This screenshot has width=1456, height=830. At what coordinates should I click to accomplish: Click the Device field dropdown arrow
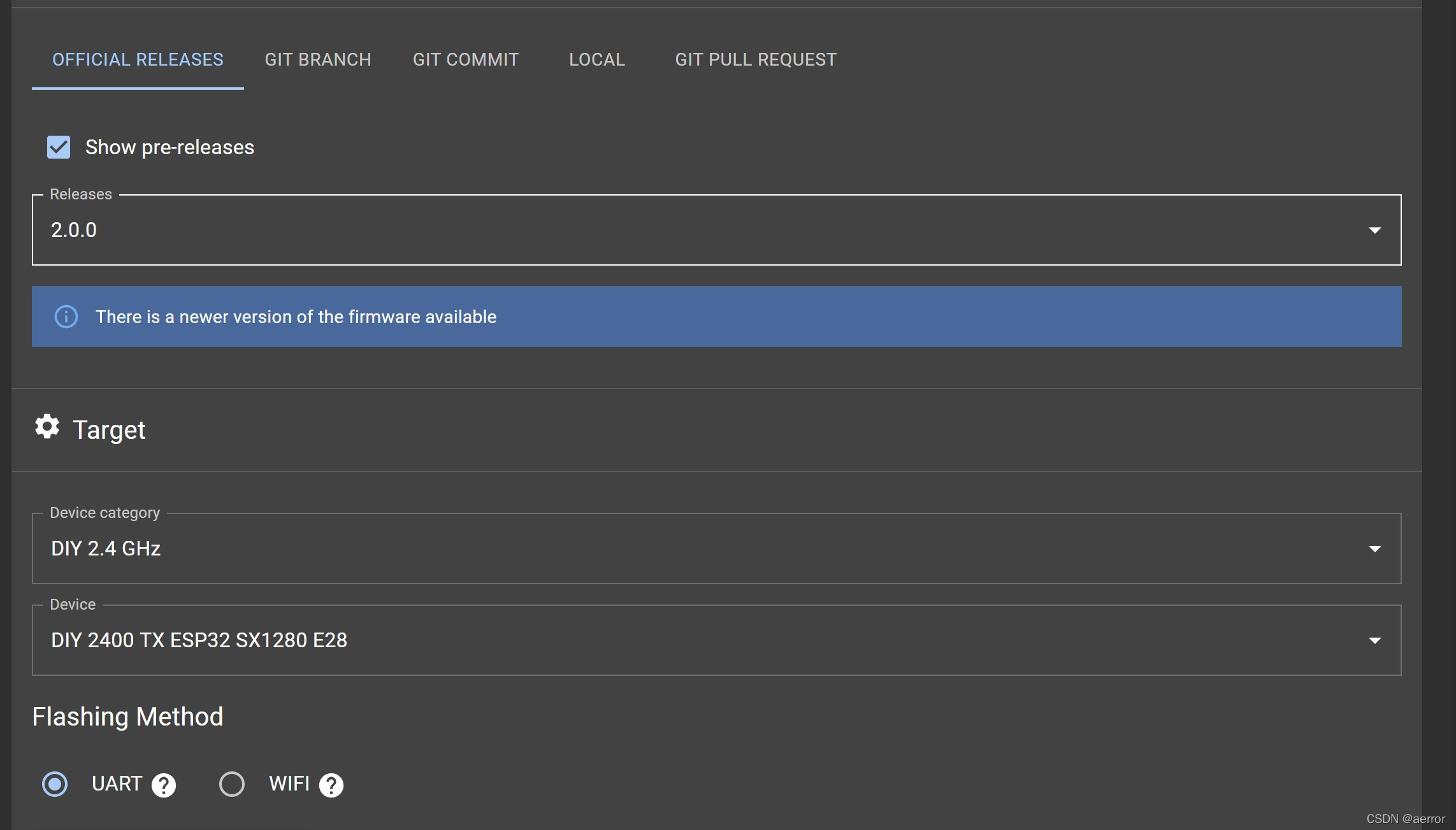[1374, 640]
